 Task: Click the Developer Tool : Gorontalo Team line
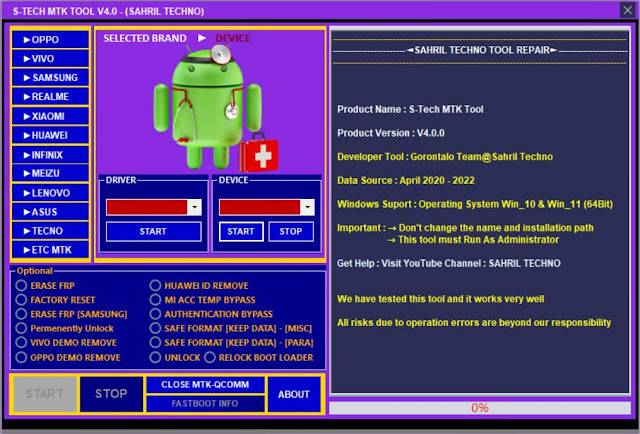[445, 157]
